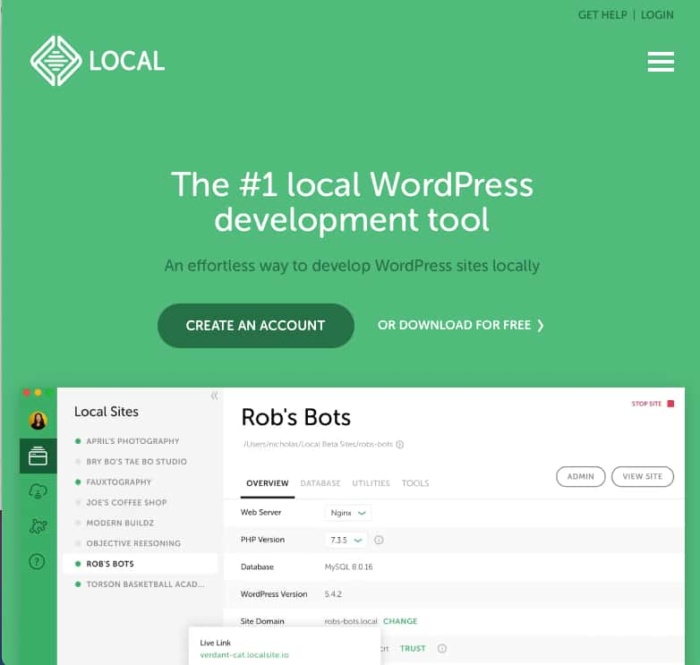The image size is (700, 665).
Task: Click the Stop Site label
Action: pyautogui.click(x=646, y=403)
